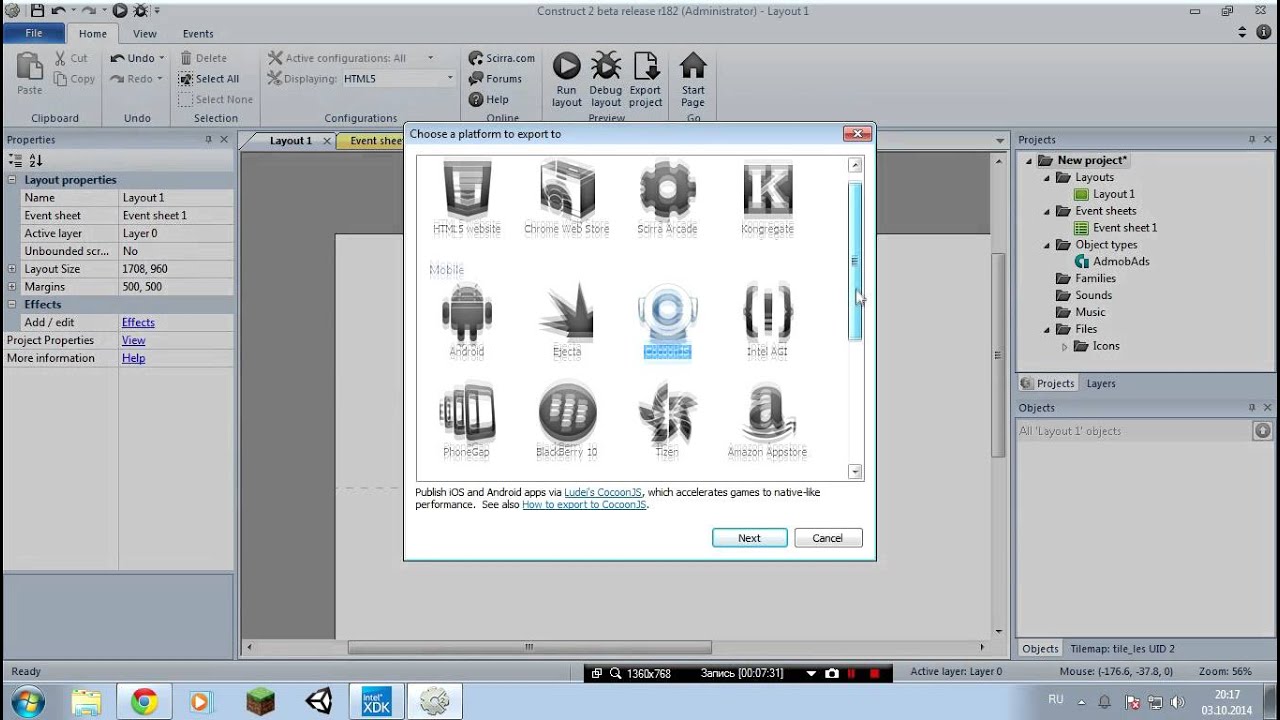Open the Displaying HTML5 combo box
1280x720 pixels.
click(398, 79)
